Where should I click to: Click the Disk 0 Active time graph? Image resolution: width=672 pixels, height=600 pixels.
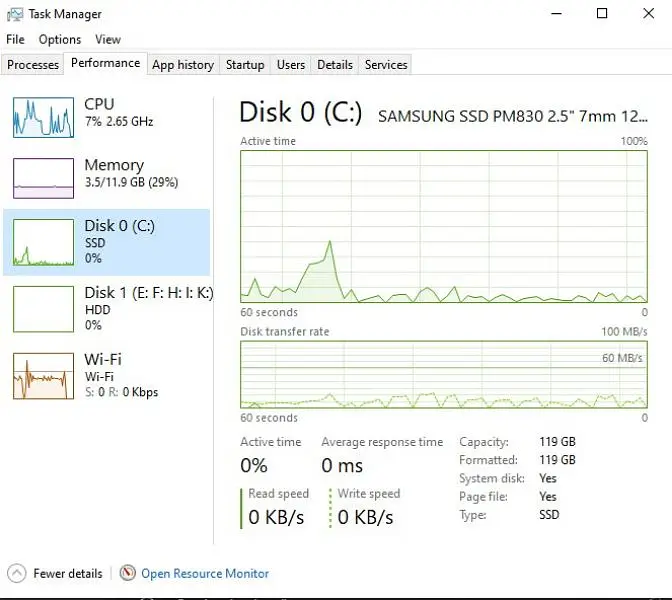tap(444, 226)
